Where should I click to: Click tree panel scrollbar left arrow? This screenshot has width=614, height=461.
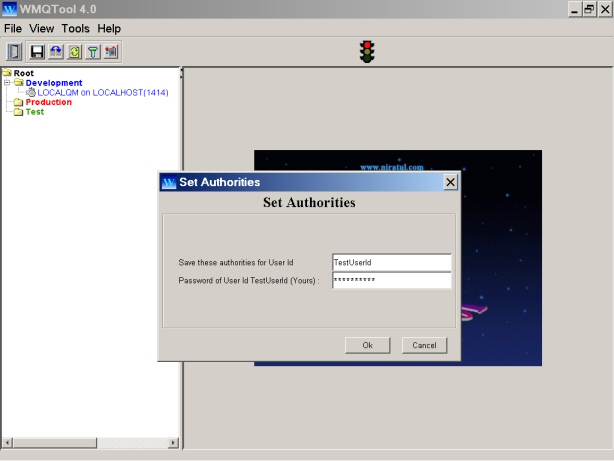tap(7, 443)
